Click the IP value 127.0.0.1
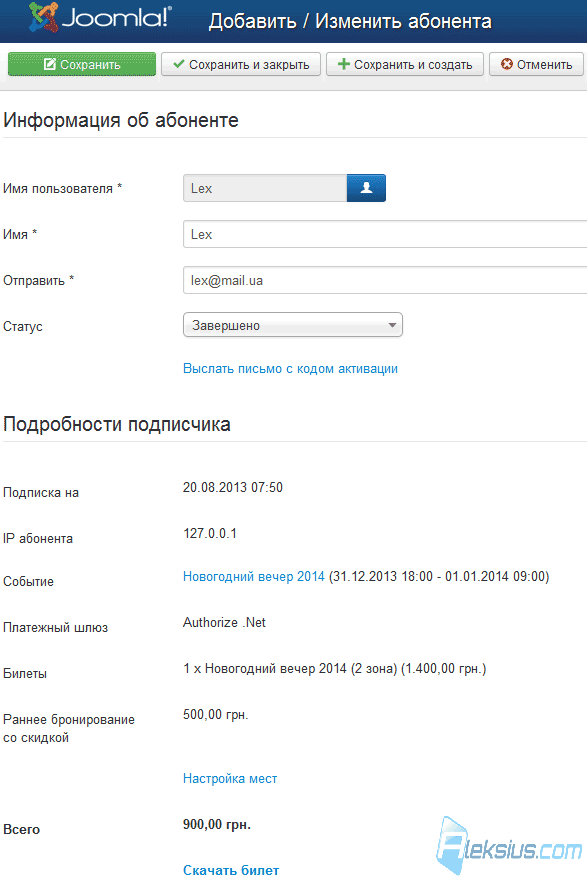The height and width of the screenshot is (881, 587). (x=210, y=533)
